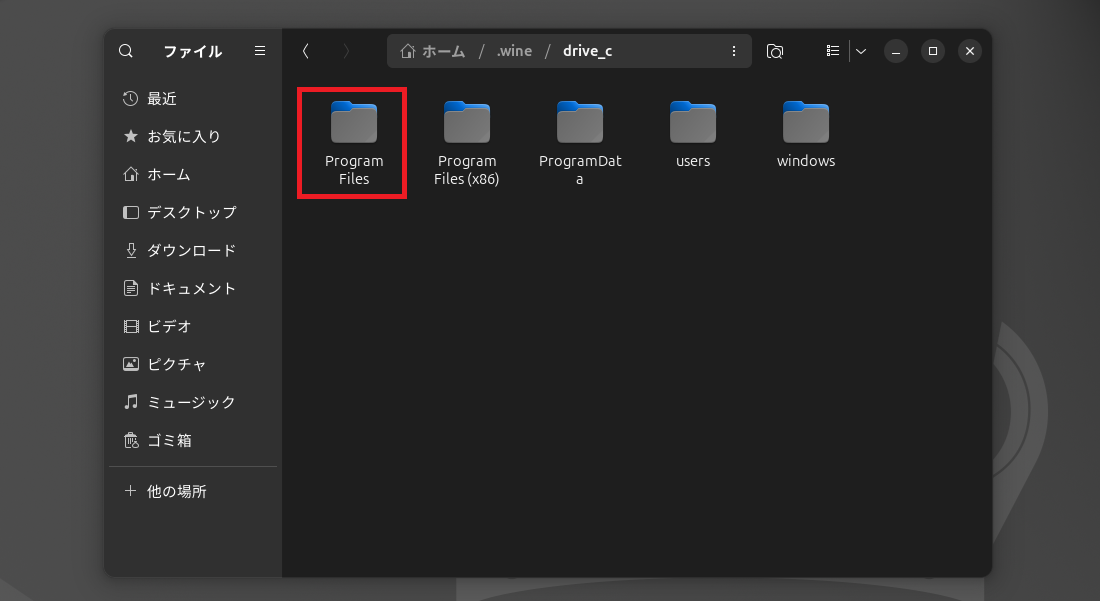Go to お気に入り (Starred) in sidebar
The image size is (1100, 601).
pyautogui.click(x=183, y=136)
